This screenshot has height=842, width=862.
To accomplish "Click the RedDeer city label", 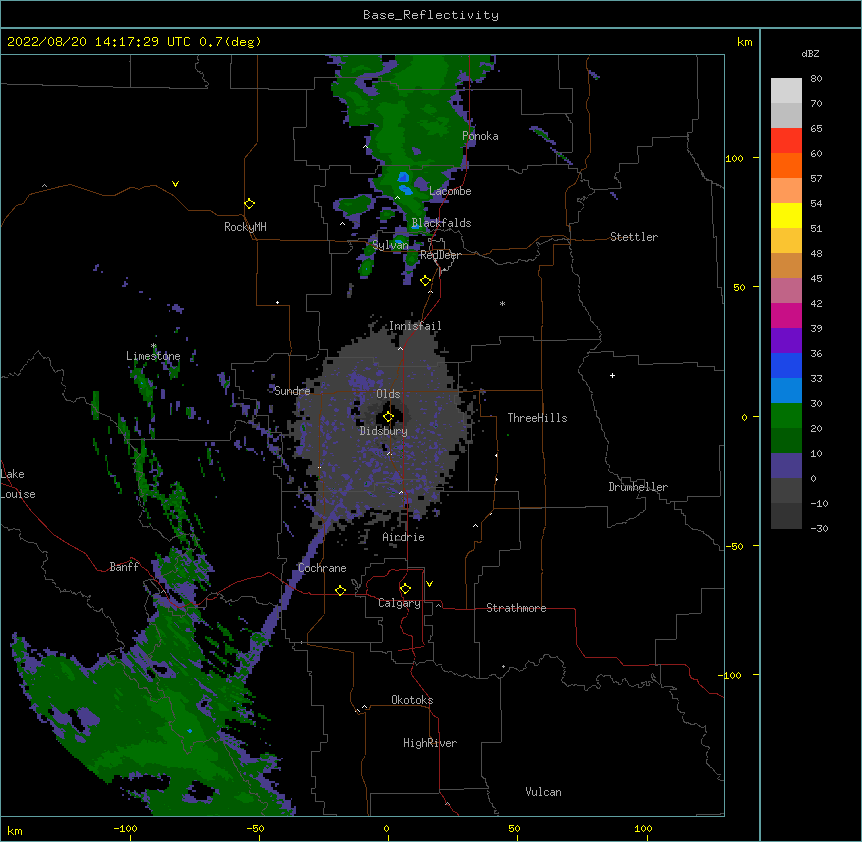I will coord(440,255).
